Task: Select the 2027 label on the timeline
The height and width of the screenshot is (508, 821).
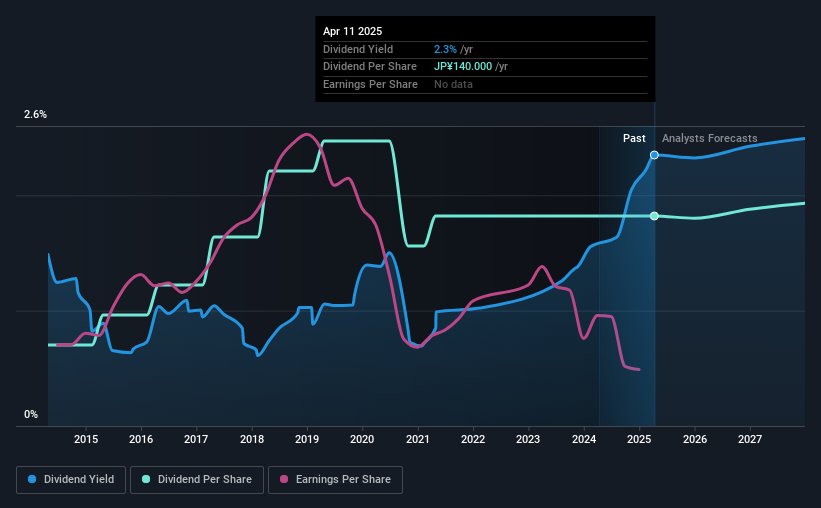Action: [750, 439]
